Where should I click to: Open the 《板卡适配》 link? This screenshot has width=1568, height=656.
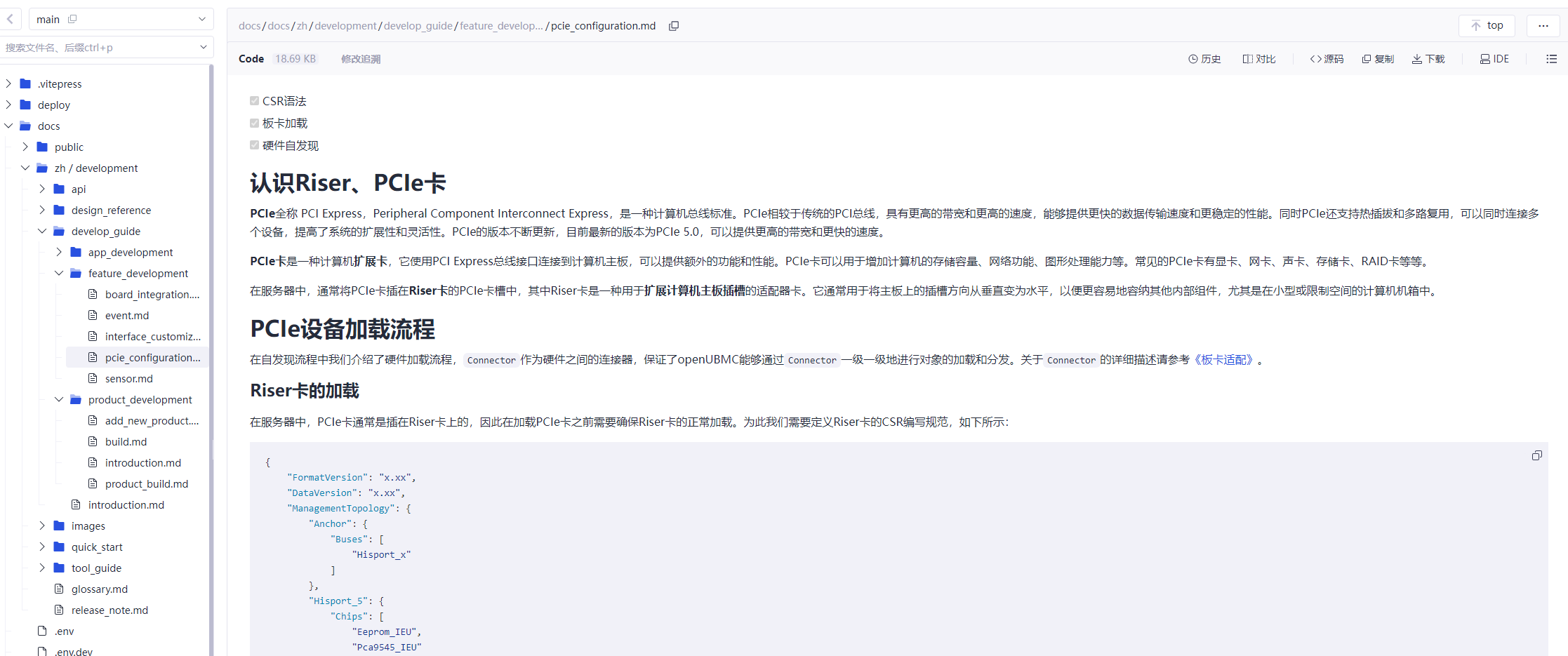tap(1224, 360)
